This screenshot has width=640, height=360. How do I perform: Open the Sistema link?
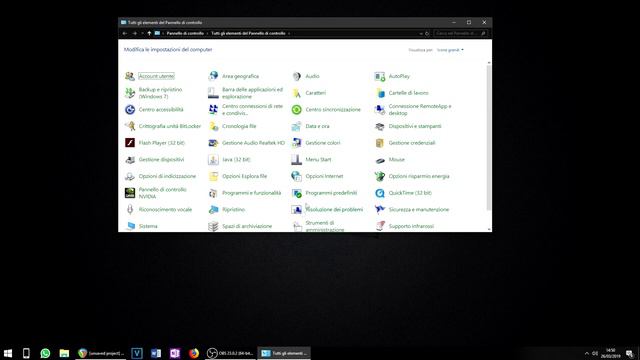(148, 226)
